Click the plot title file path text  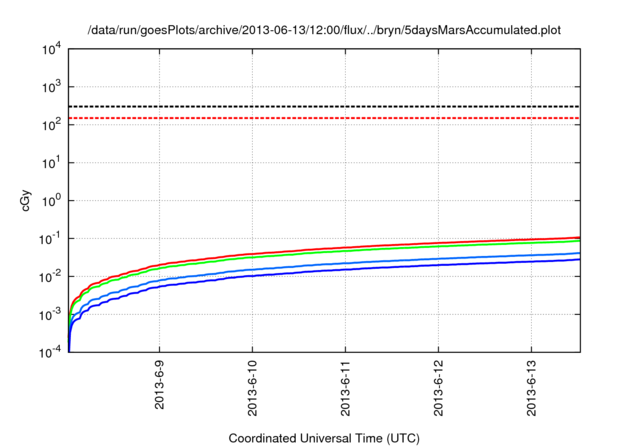tap(324, 30)
